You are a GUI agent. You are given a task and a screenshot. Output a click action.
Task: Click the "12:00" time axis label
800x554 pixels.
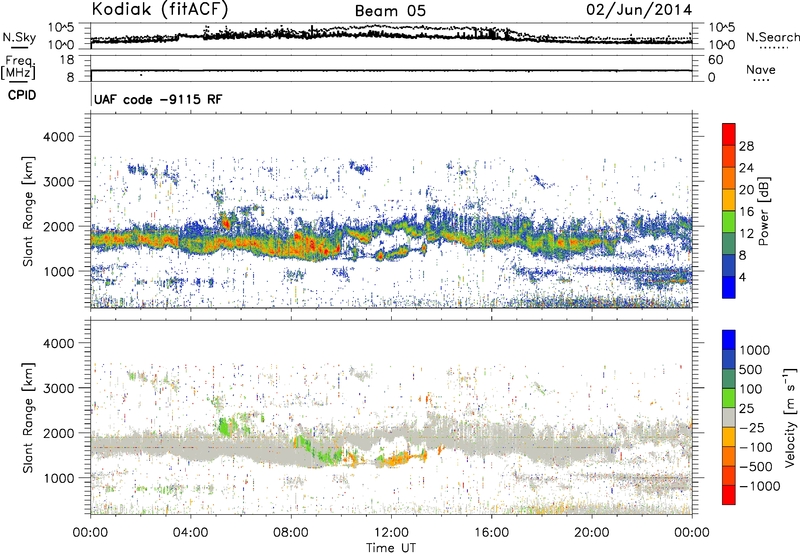391,533
